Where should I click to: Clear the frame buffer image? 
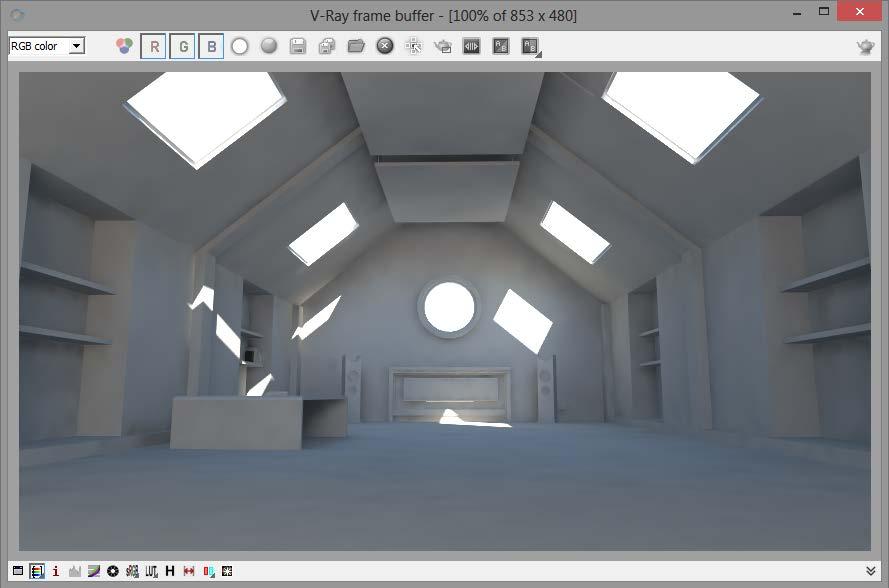click(x=384, y=45)
